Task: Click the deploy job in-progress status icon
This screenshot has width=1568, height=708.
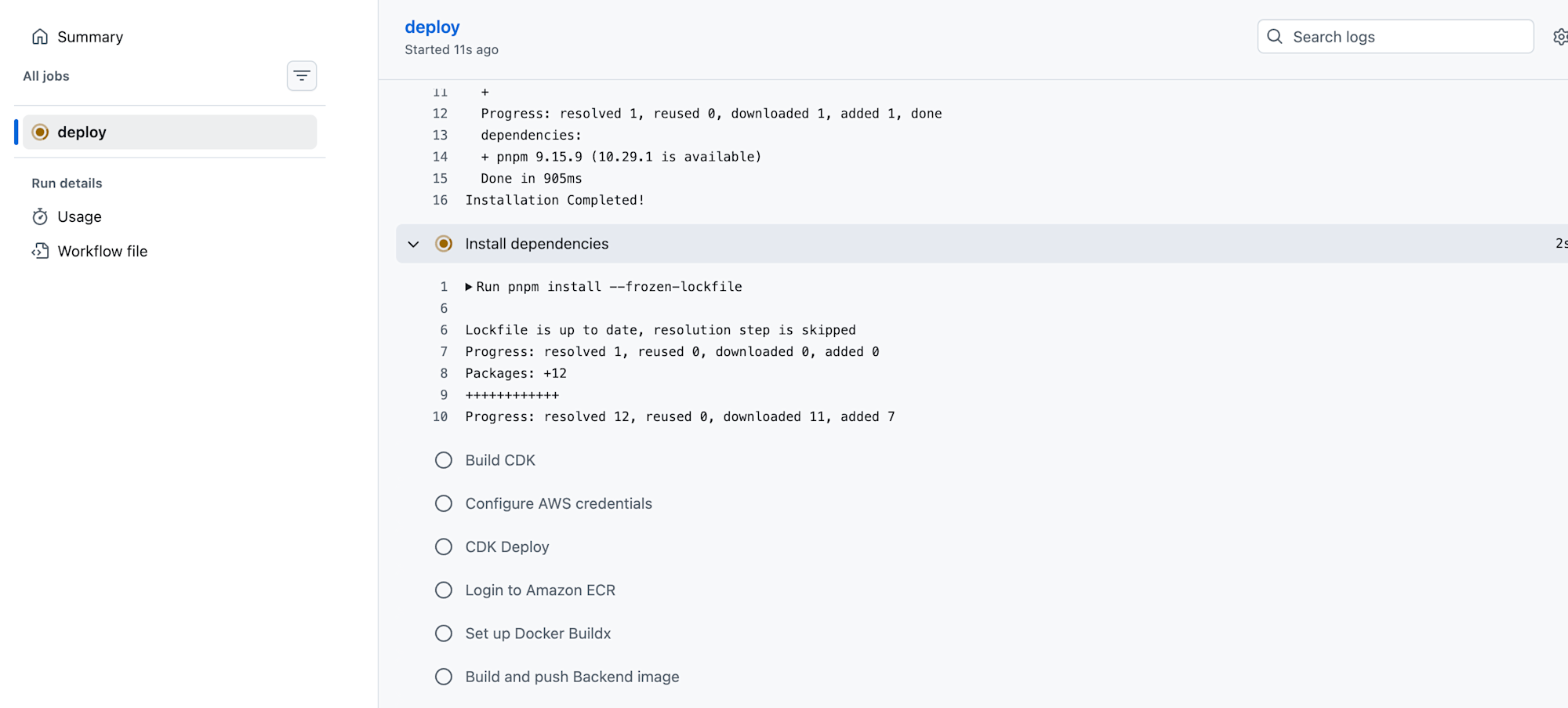Action: coord(40,133)
